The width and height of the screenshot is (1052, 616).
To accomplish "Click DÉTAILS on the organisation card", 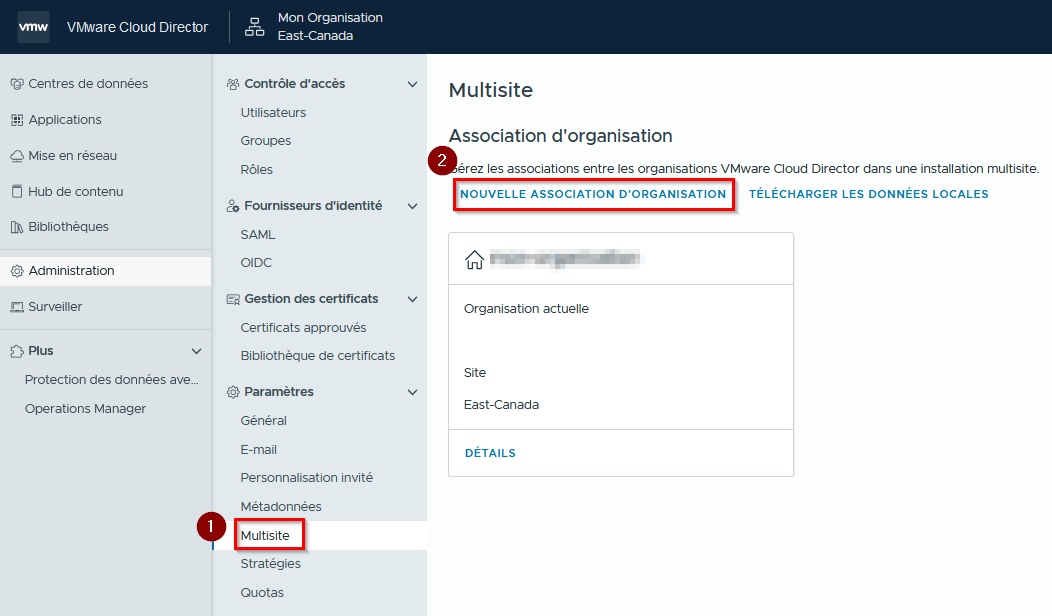I will tap(490, 453).
